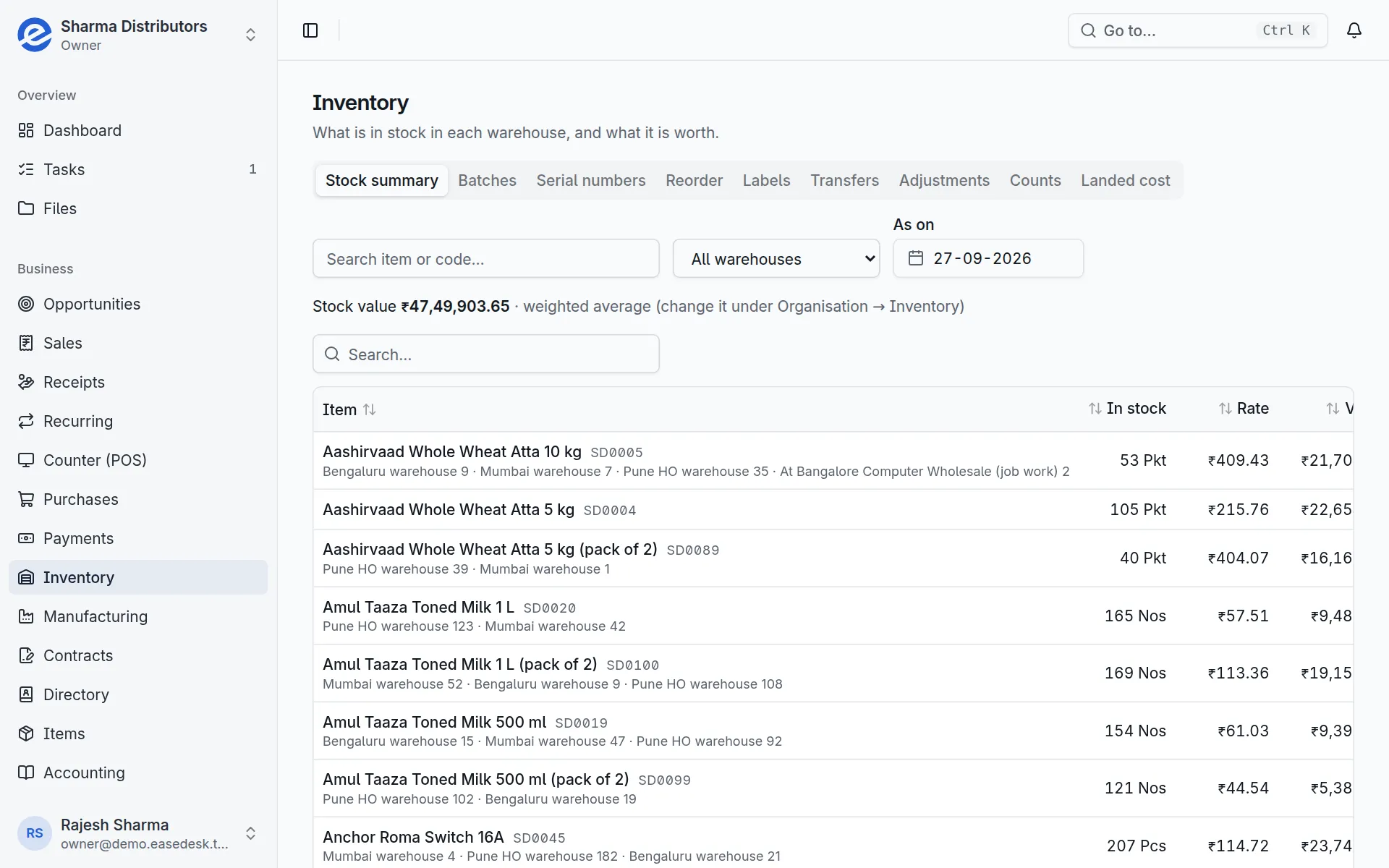This screenshot has height=868, width=1389.
Task: Open the Landed cost tab
Action: pos(1125,181)
